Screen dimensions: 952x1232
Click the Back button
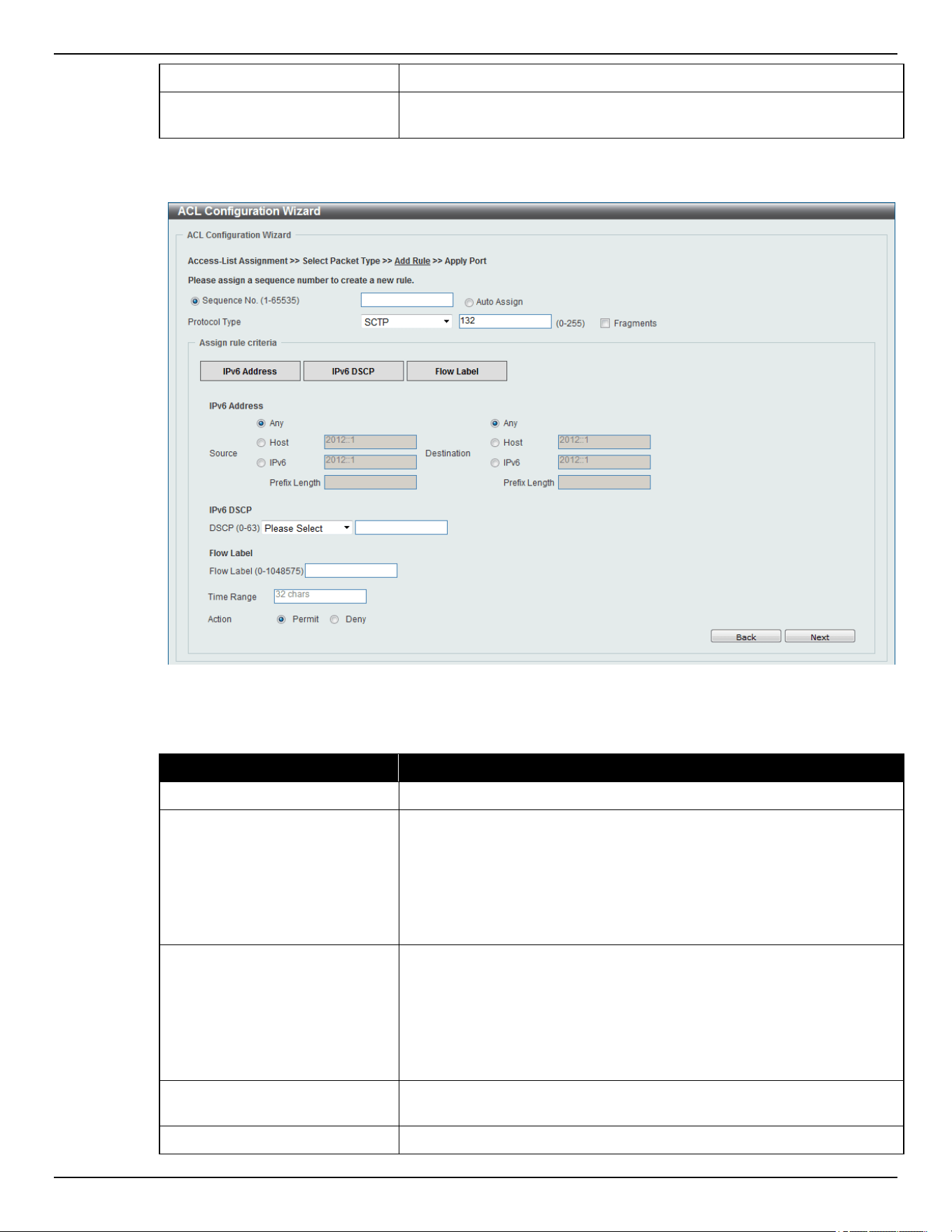click(746, 637)
